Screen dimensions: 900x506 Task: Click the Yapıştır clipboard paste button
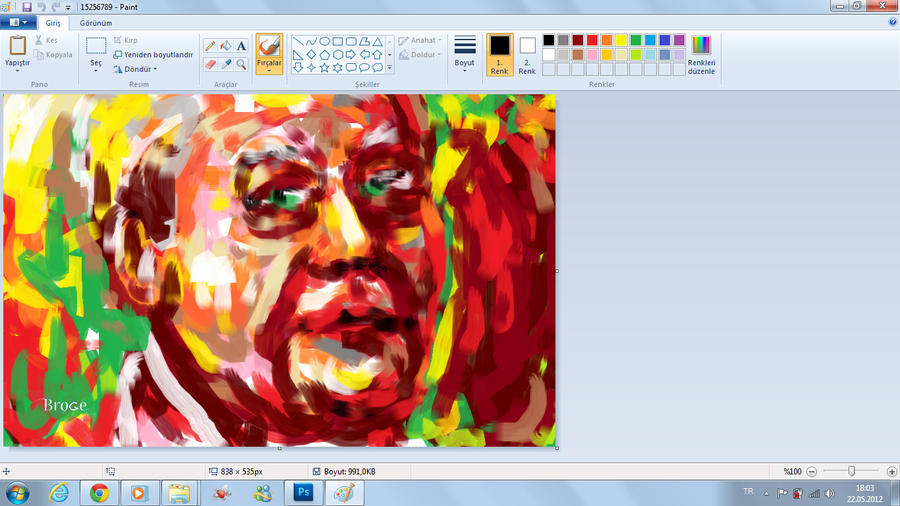pos(17,47)
